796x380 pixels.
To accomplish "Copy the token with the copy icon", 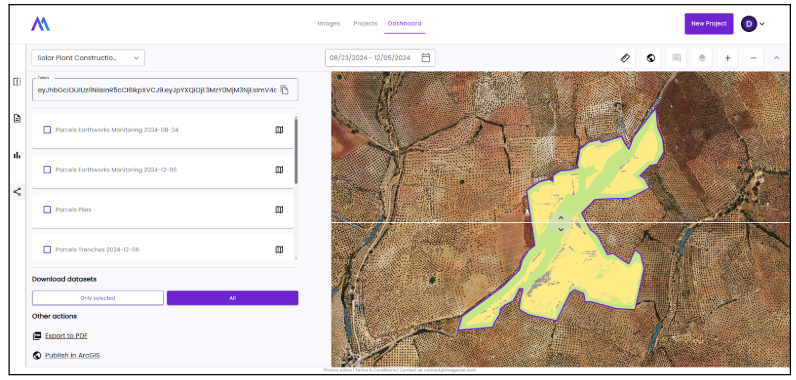I will [x=285, y=90].
